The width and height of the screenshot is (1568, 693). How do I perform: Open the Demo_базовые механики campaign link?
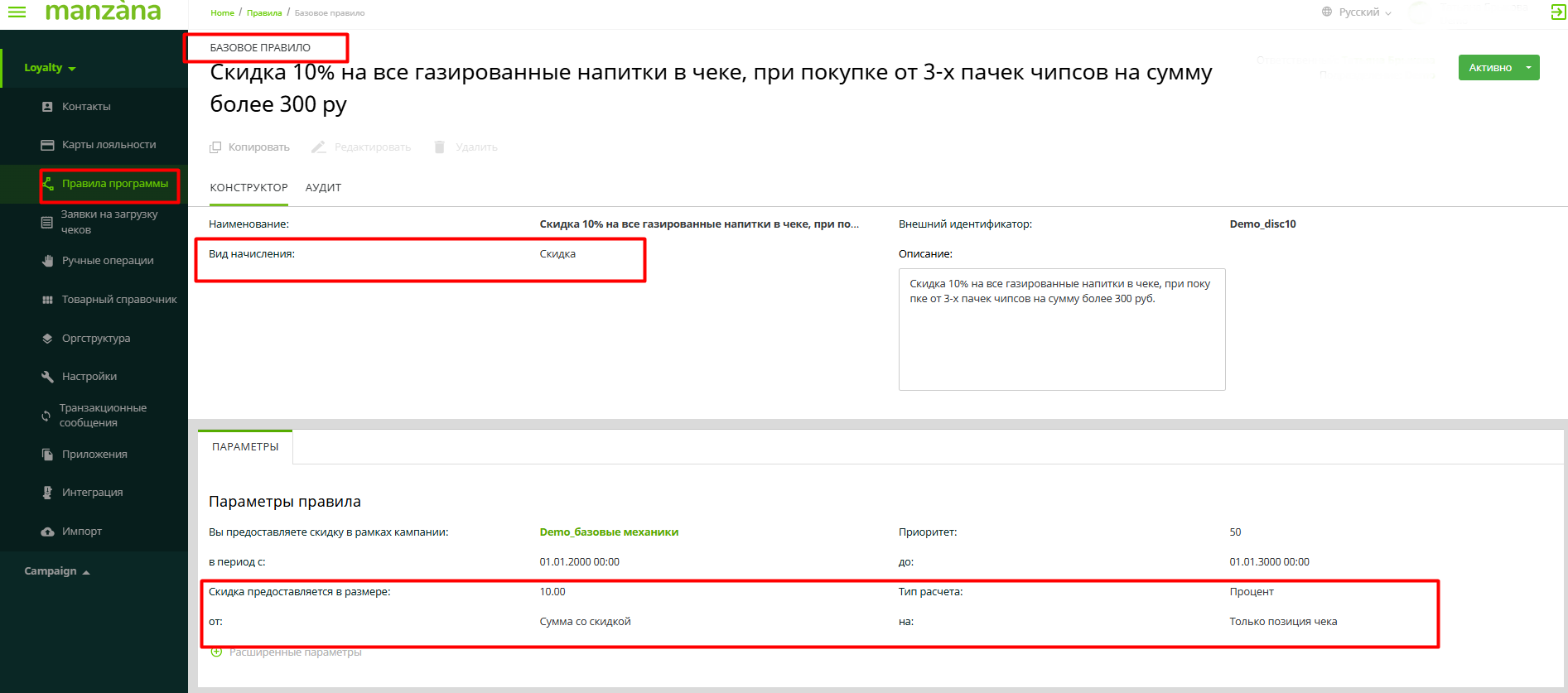(609, 532)
